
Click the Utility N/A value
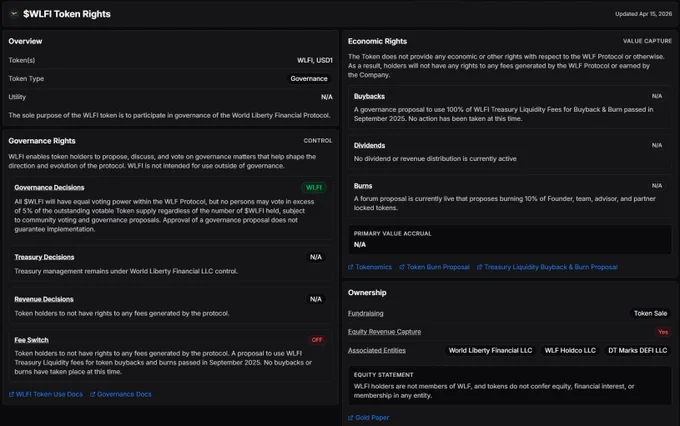[327, 97]
